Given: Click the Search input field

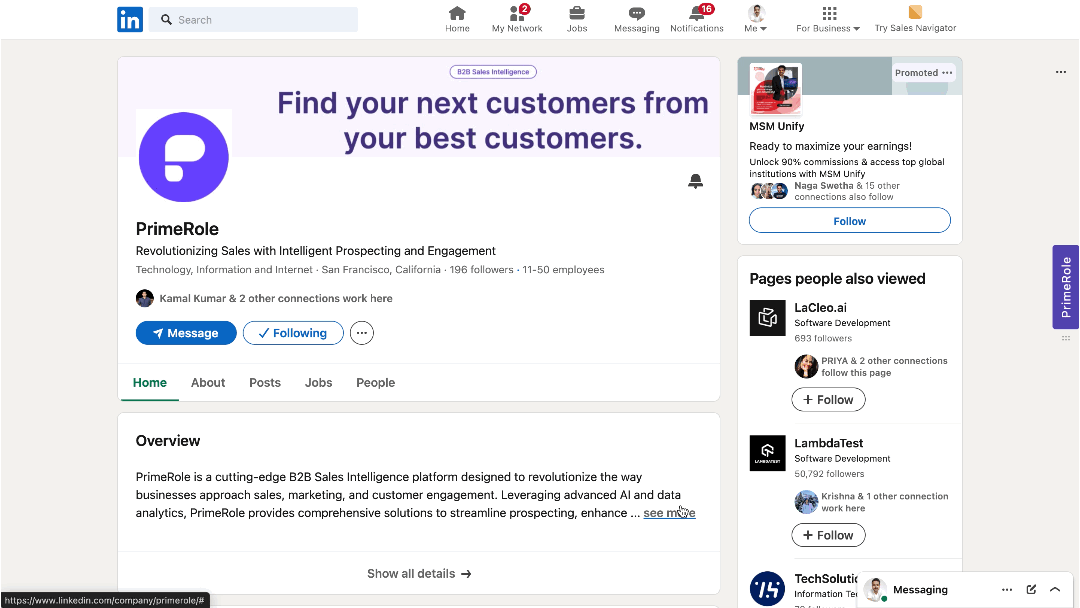Looking at the screenshot, I should click(x=253, y=20).
